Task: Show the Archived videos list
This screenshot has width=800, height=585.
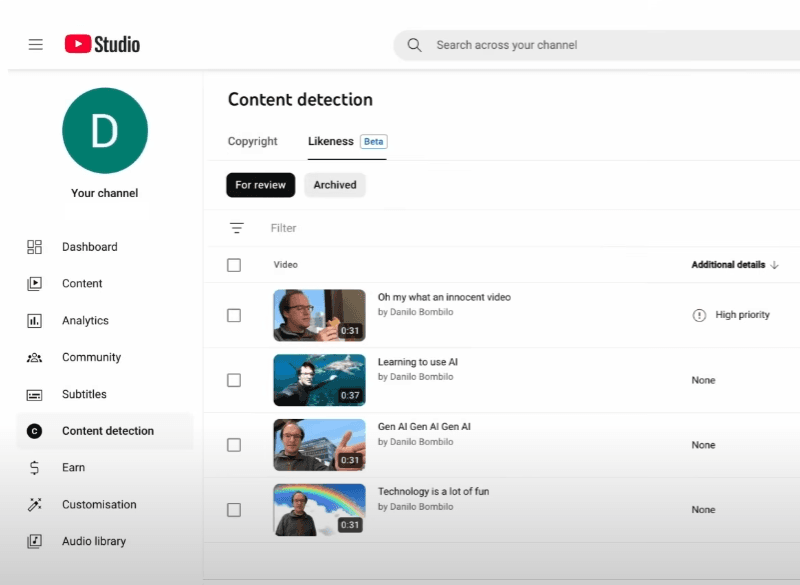Action: 335,185
